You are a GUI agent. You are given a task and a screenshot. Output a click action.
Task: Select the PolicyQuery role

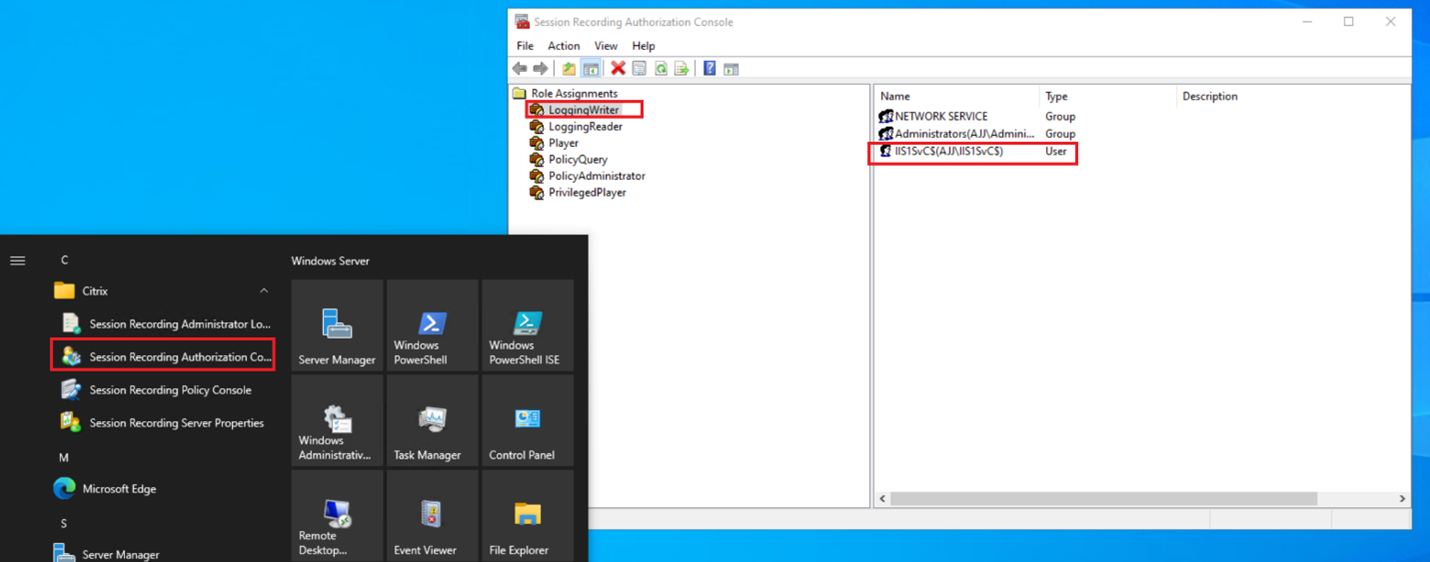tap(568, 159)
